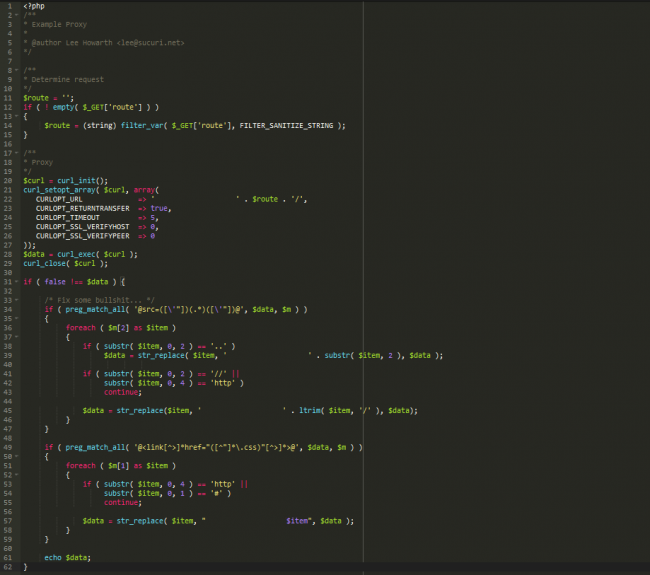This screenshot has height=575, width=650.
Task: Collapse the fold arrow at line 33
Action: (18, 299)
